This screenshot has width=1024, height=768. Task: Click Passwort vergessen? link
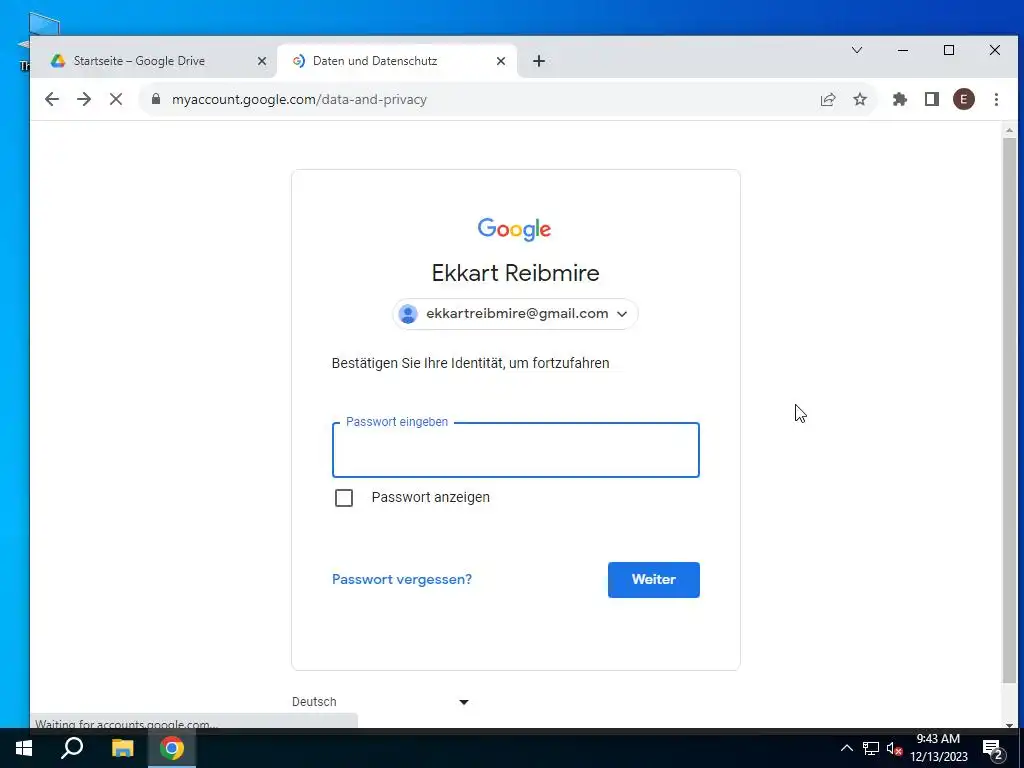(x=402, y=579)
